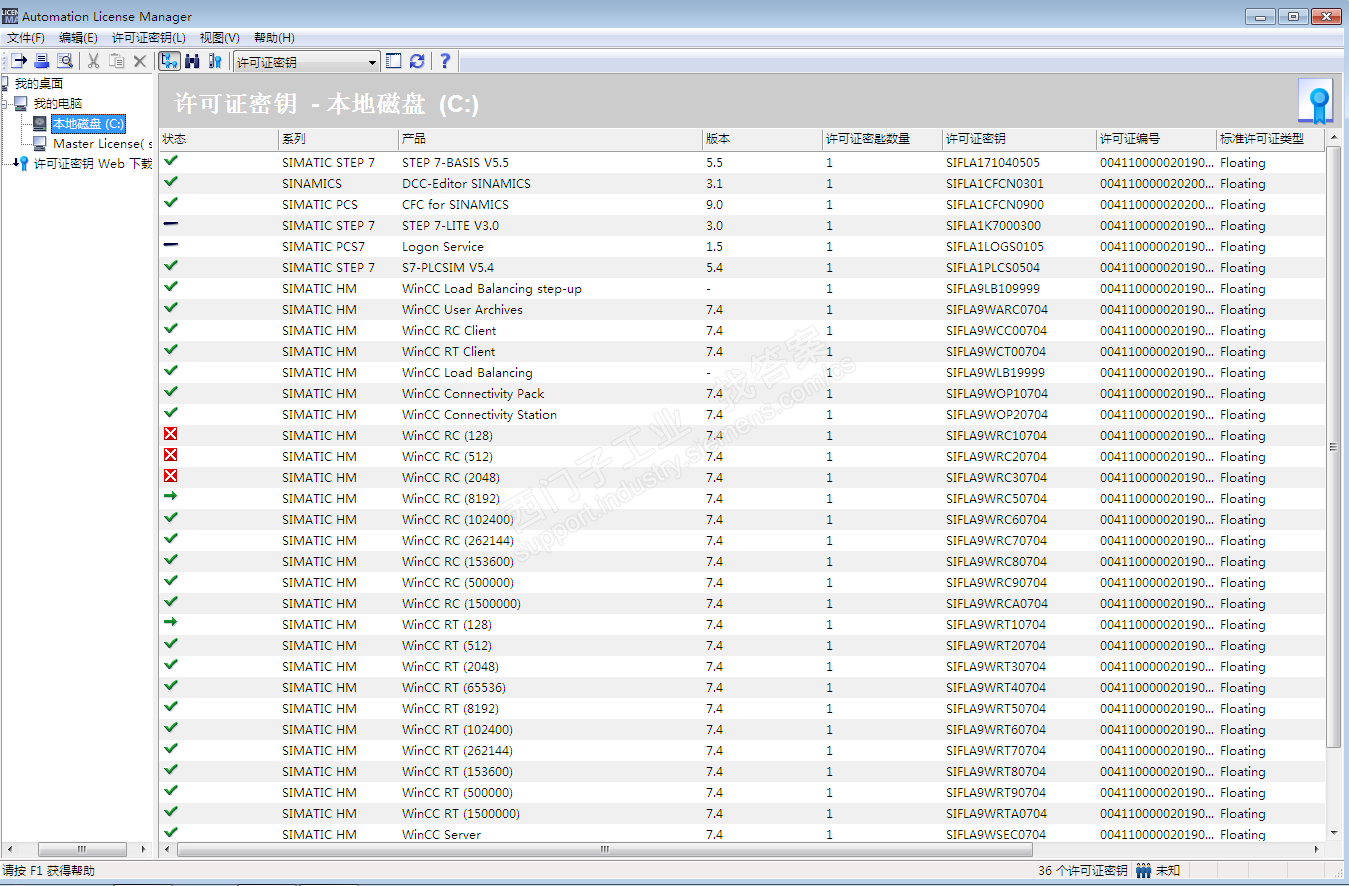This screenshot has height=886, width=1349.
Task: Click the red X status for WinCC RC (512)
Action: 171,455
